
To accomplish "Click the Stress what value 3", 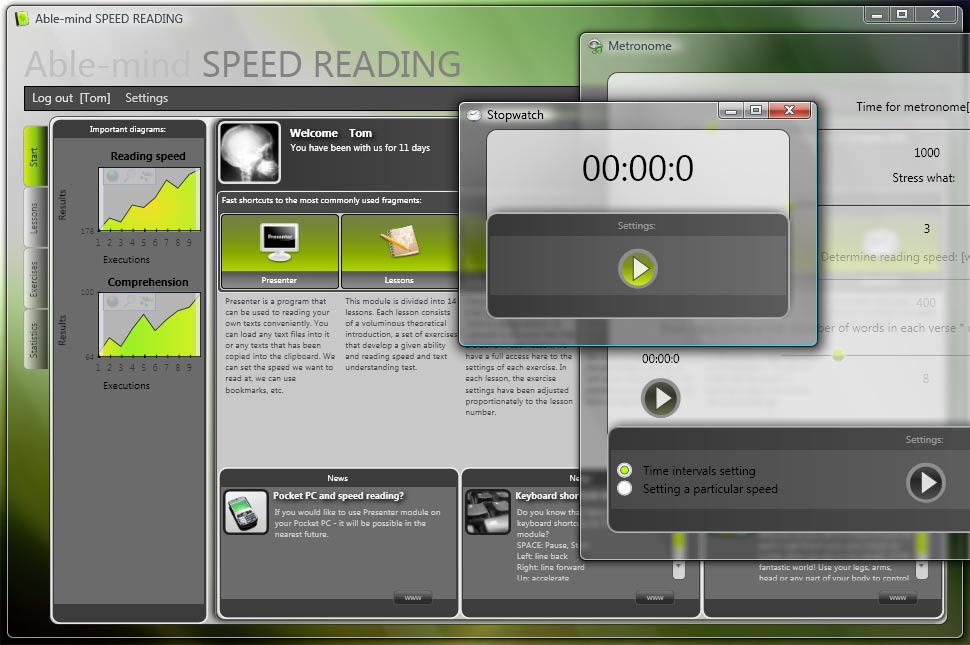I will [x=927, y=229].
